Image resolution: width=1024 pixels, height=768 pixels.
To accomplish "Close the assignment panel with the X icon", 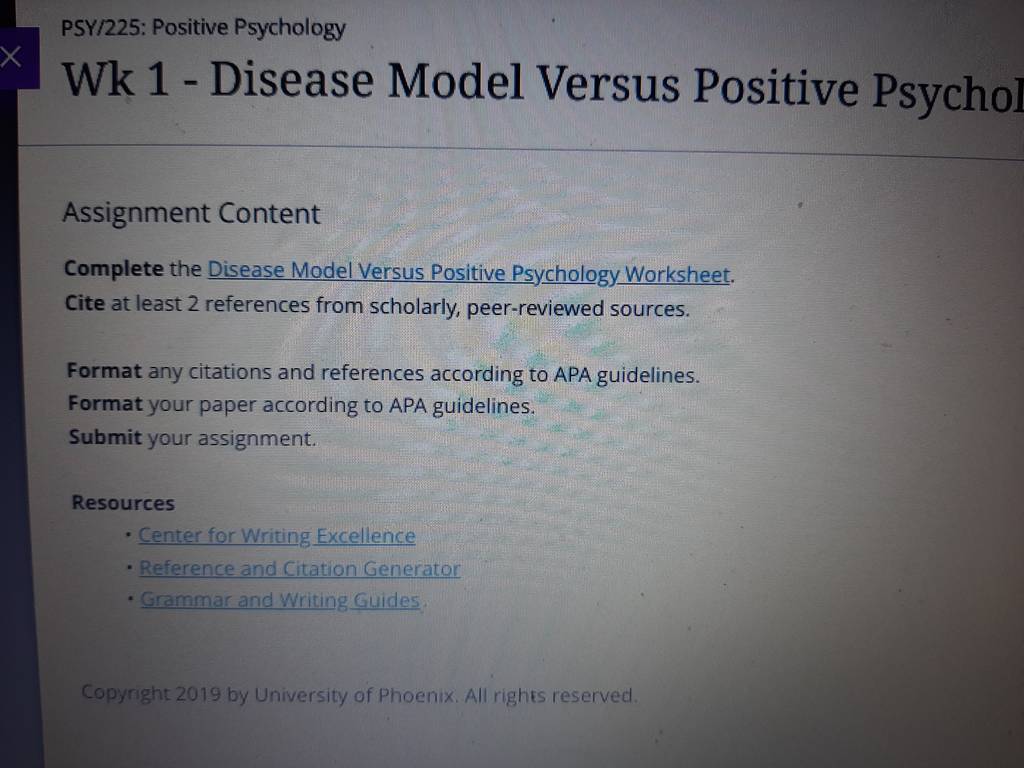I will [10, 57].
